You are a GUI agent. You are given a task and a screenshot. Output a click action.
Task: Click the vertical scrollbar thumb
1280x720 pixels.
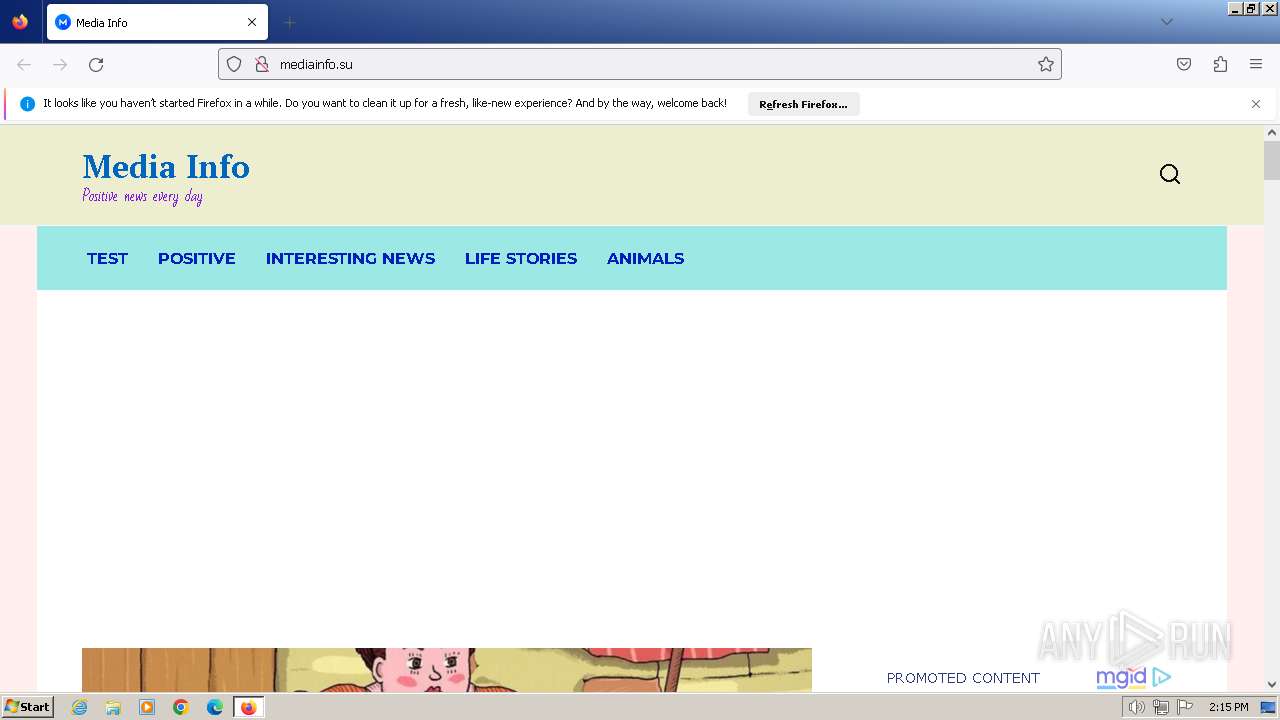point(1272,161)
